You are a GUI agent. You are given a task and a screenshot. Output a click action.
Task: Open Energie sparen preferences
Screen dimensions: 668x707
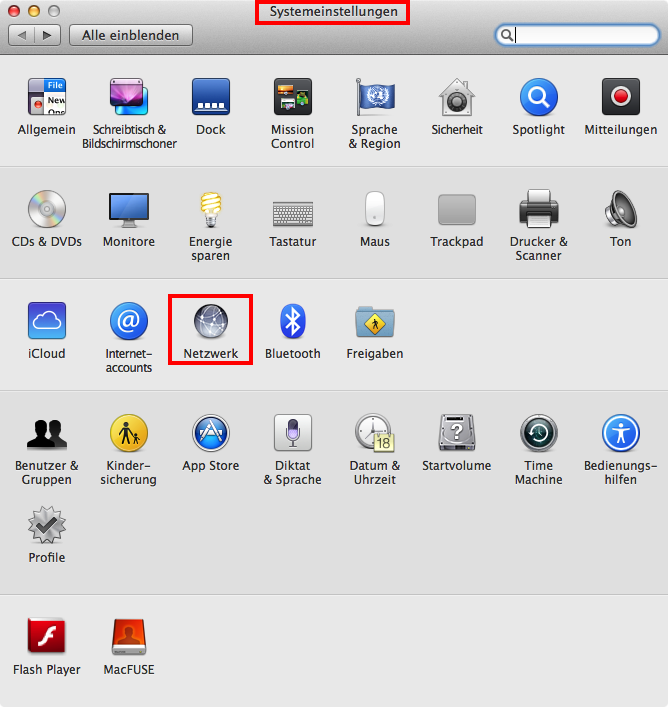(210, 210)
